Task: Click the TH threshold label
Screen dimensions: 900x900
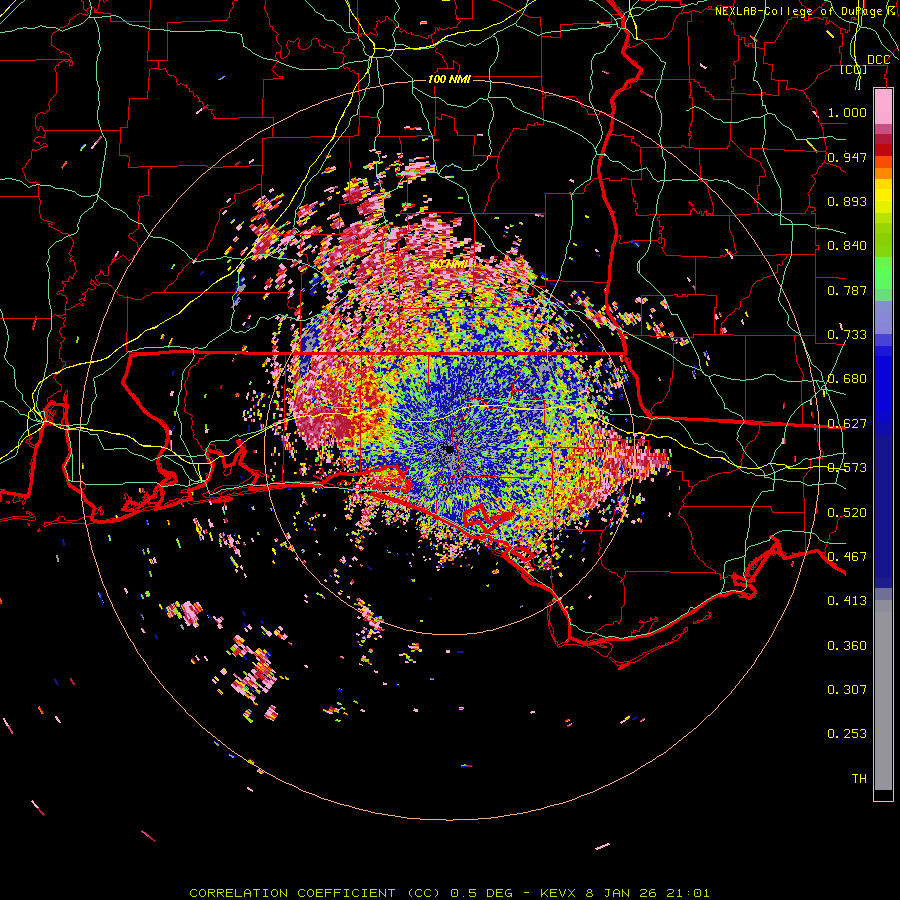Action: [859, 779]
